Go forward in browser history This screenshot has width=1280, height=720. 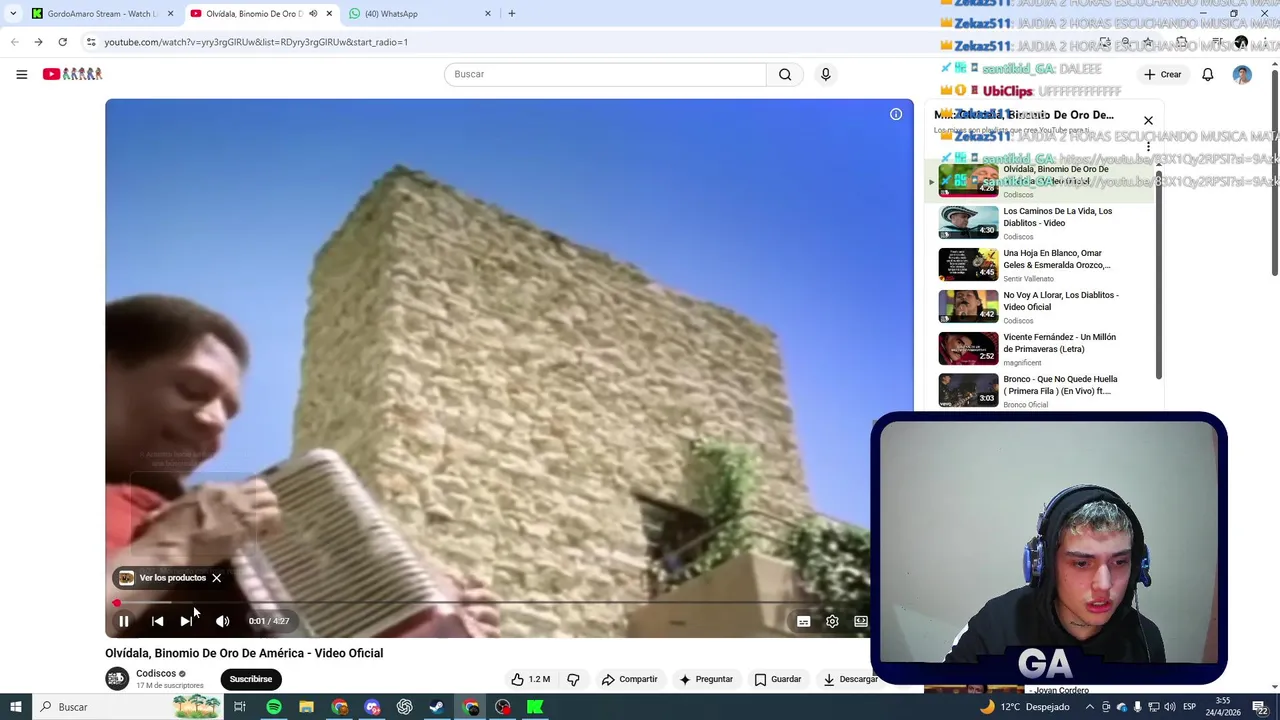(x=38, y=42)
